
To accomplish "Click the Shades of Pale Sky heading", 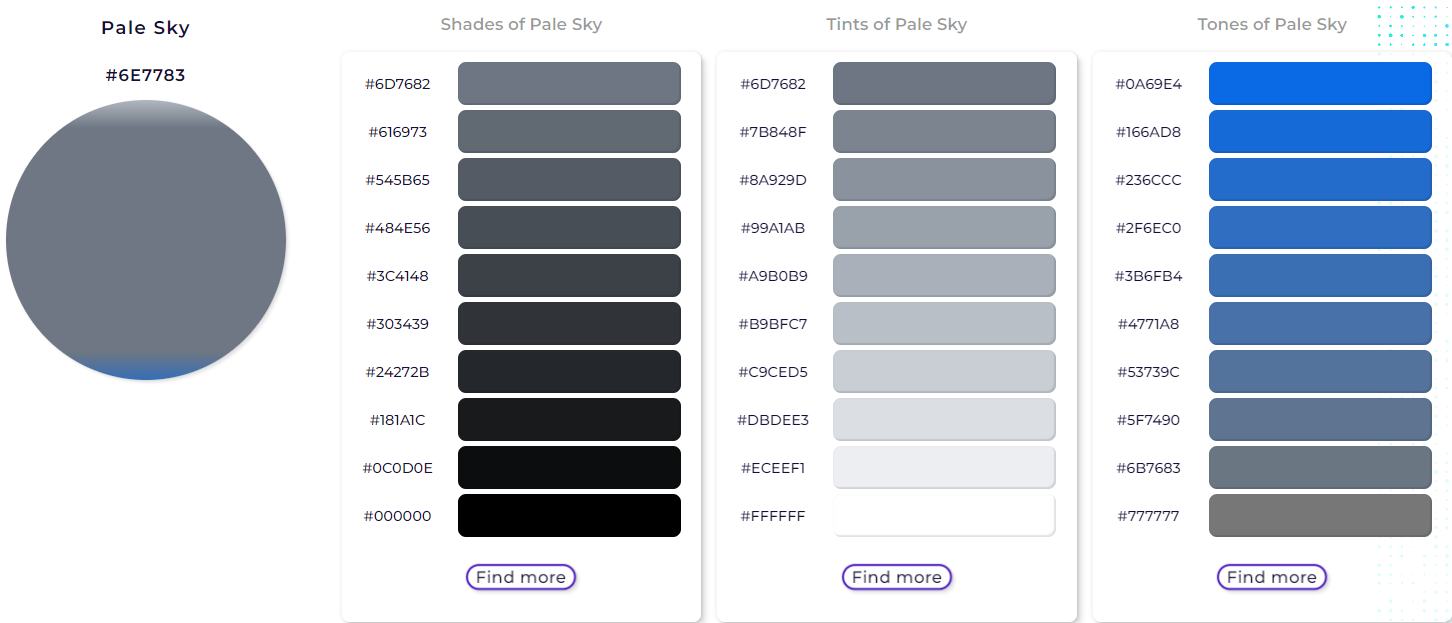I will [521, 24].
